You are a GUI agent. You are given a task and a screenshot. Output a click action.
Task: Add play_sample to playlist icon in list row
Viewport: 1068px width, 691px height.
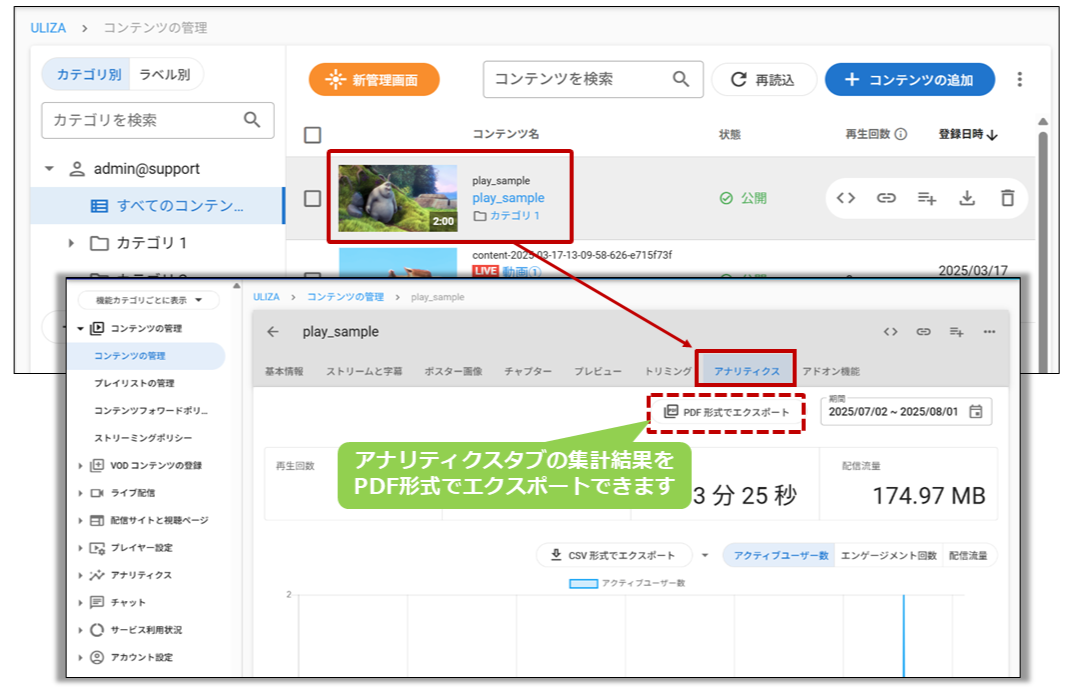tap(926, 198)
